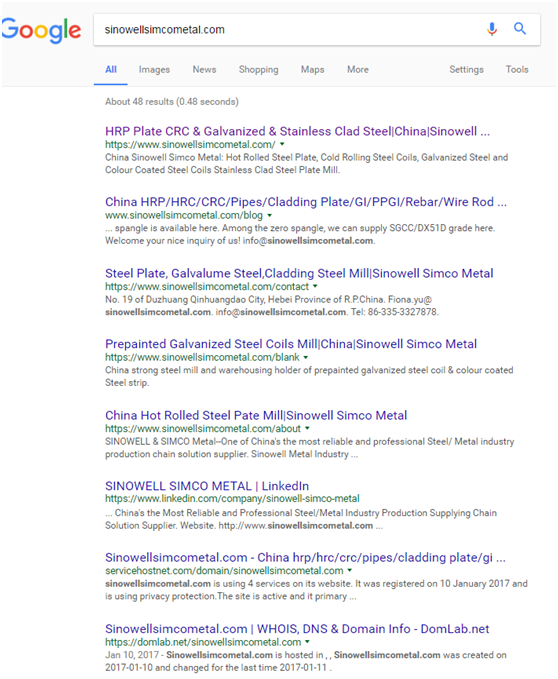Click the microphone voice search icon
This screenshot has width=558, height=679.
(x=492, y=29)
